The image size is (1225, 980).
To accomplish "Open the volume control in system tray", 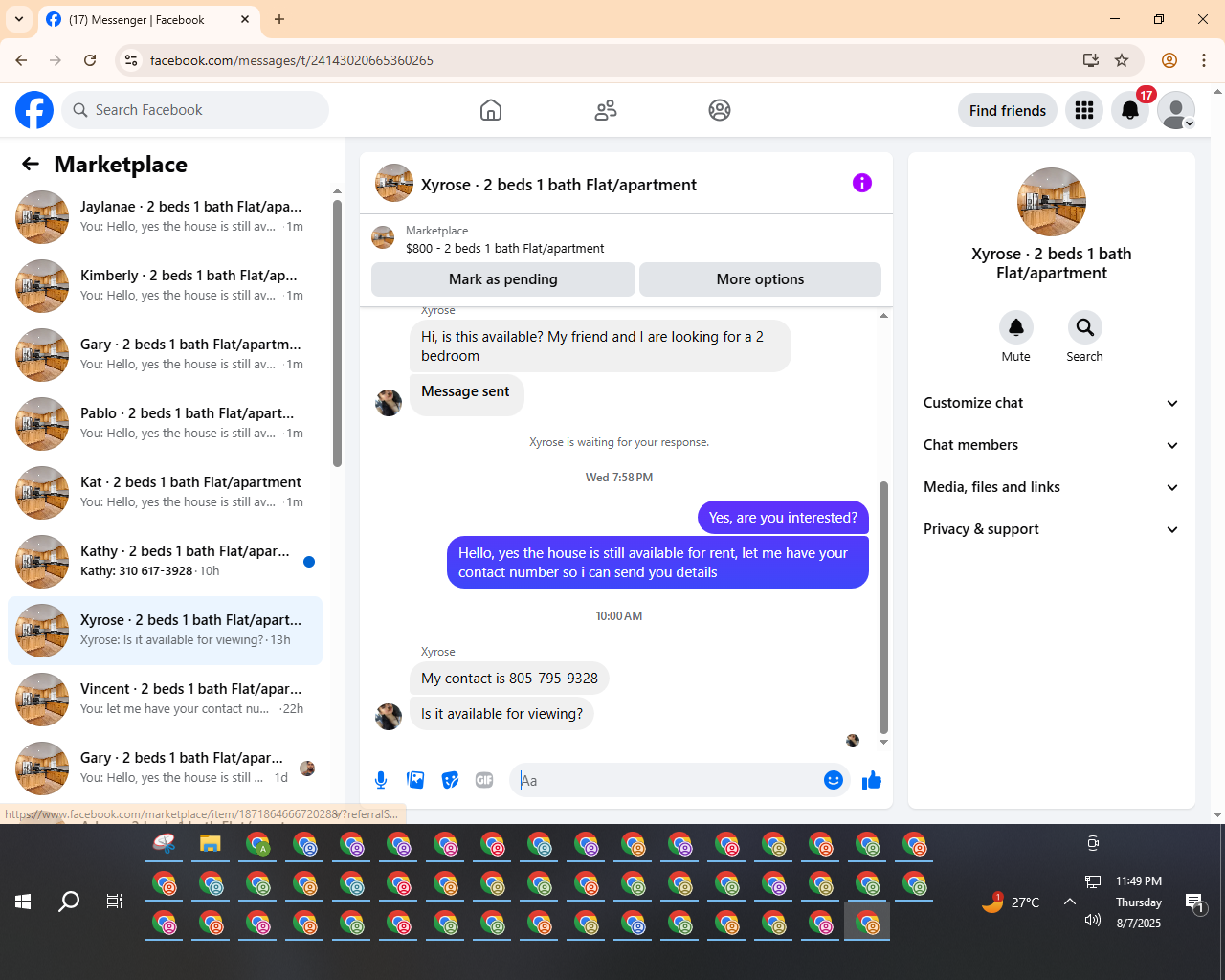I will coord(1093,921).
